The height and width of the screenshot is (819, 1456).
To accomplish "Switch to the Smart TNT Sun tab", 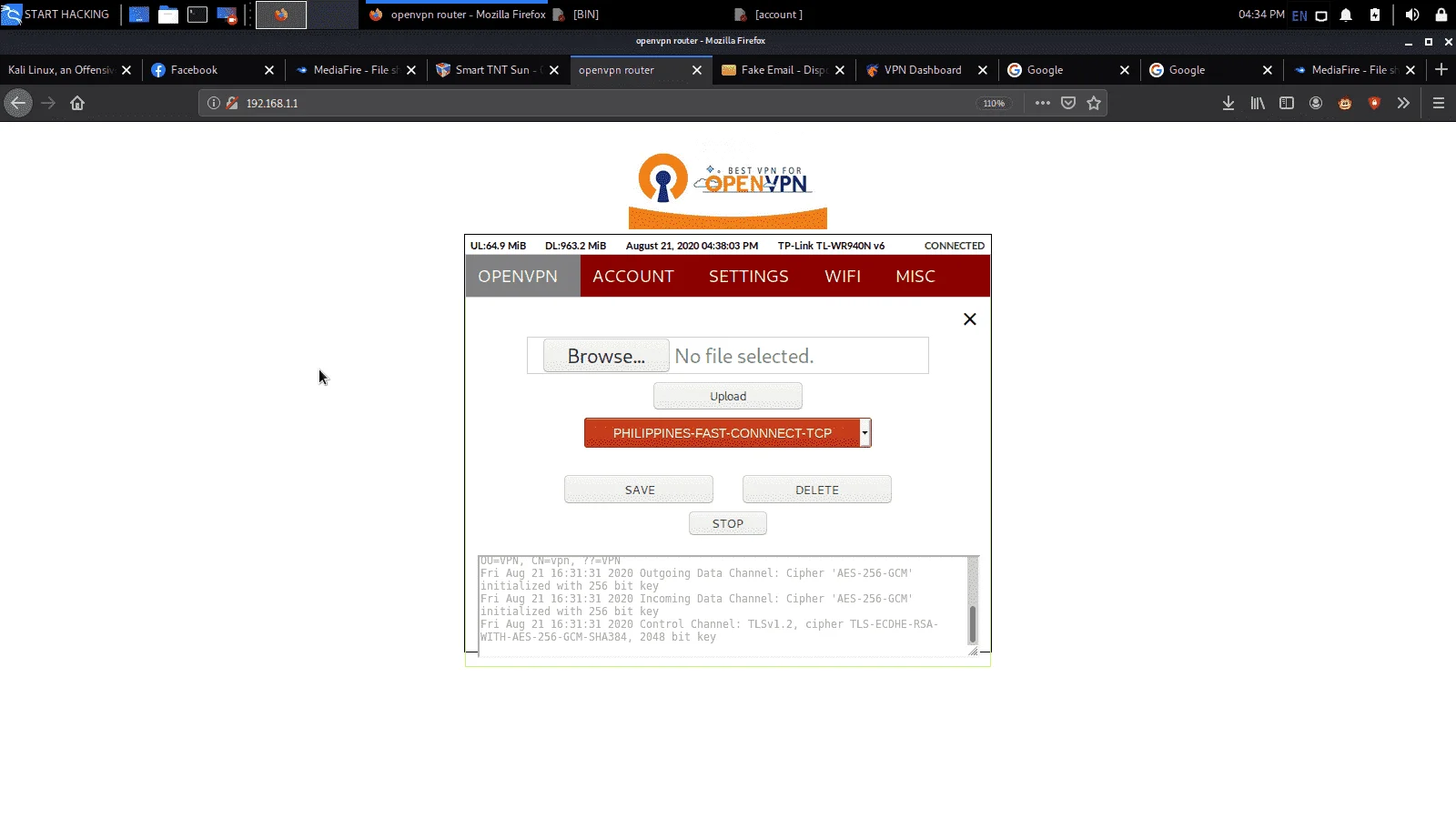I will pos(499,70).
